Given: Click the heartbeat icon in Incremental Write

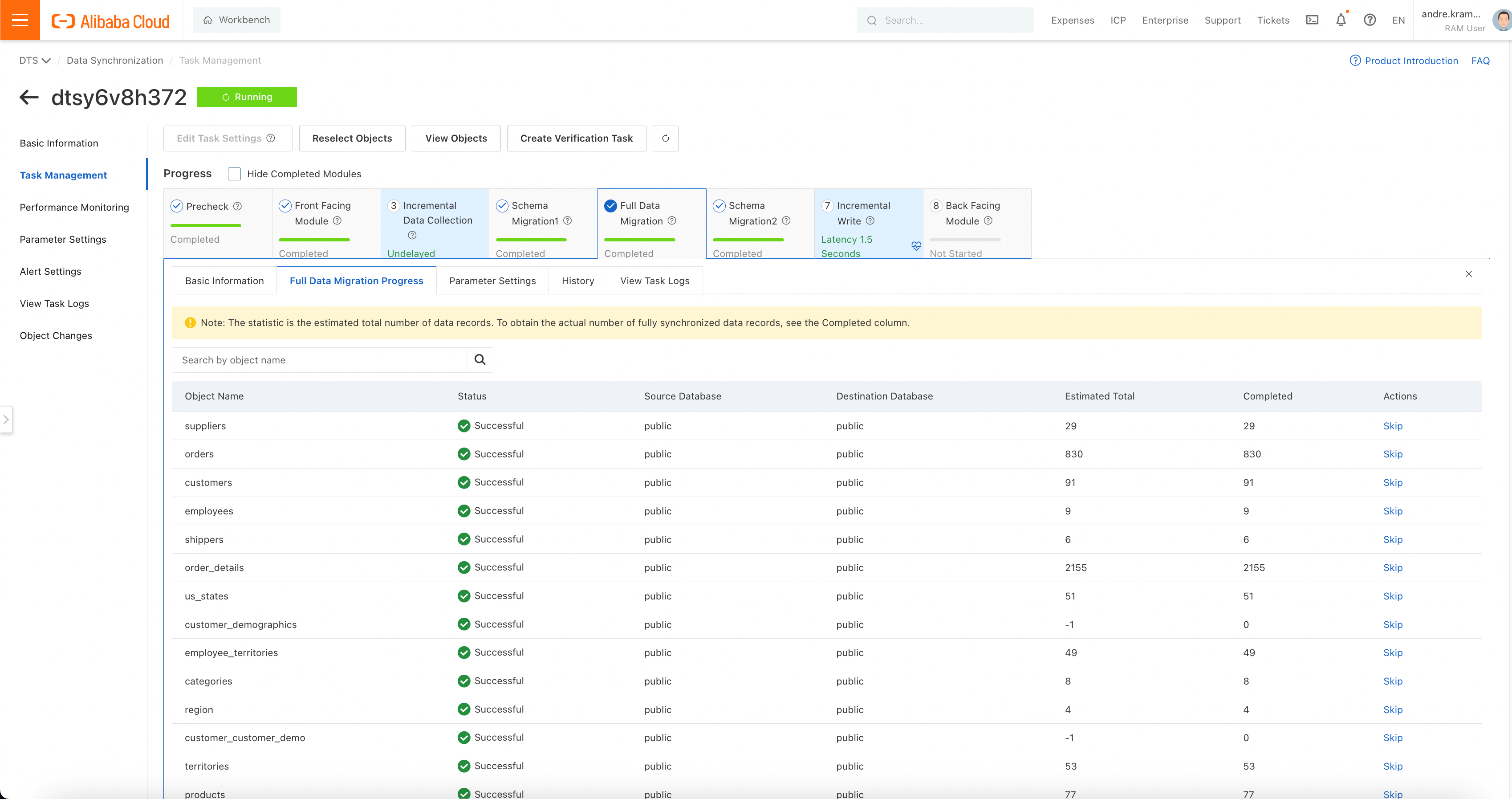Looking at the screenshot, I should 916,246.
